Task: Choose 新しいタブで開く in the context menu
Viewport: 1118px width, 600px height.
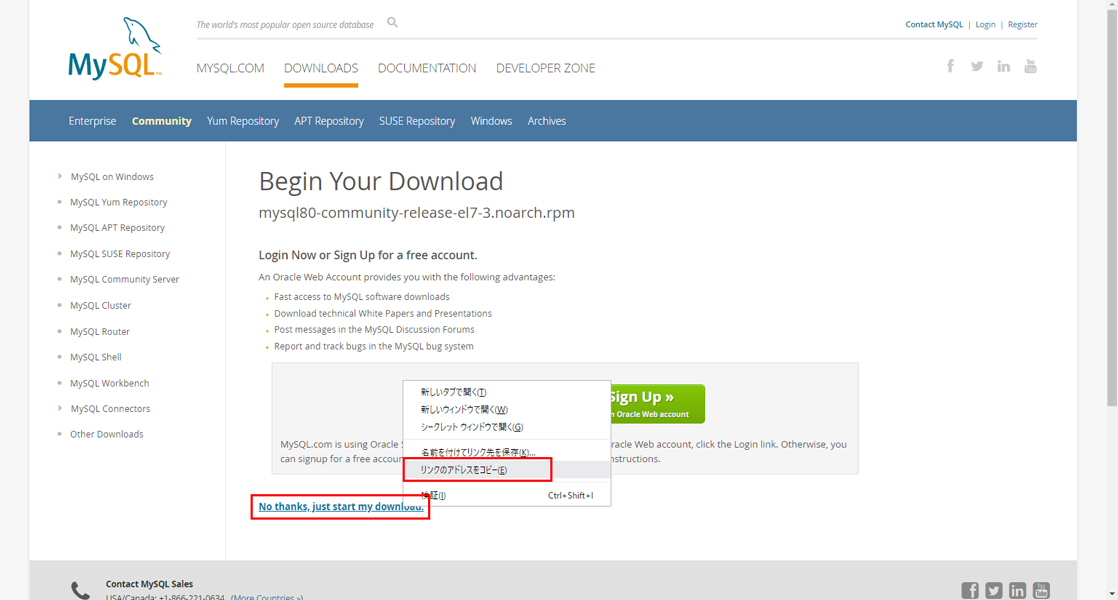Action: point(506,392)
